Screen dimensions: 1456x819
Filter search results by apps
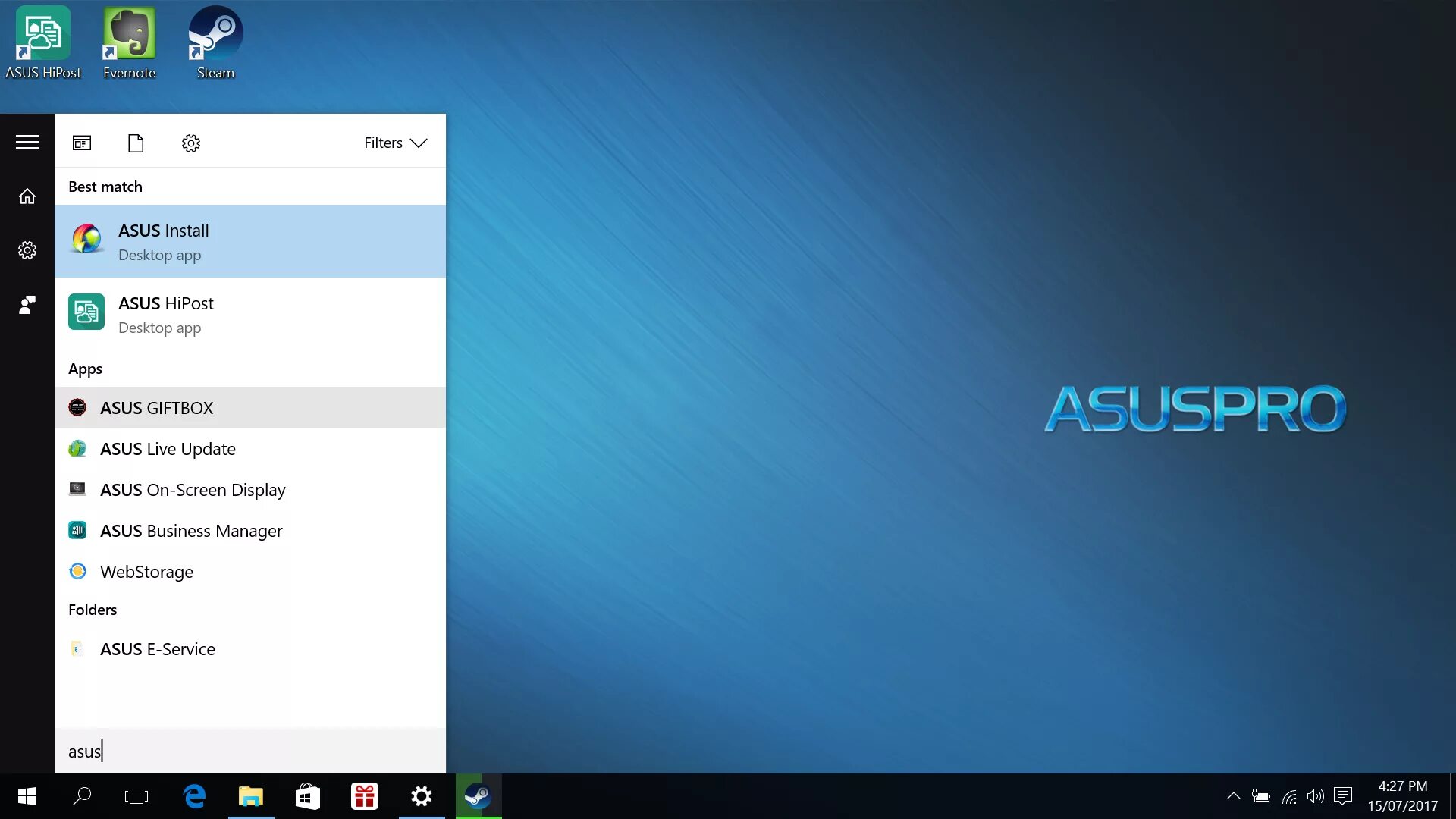(x=82, y=143)
